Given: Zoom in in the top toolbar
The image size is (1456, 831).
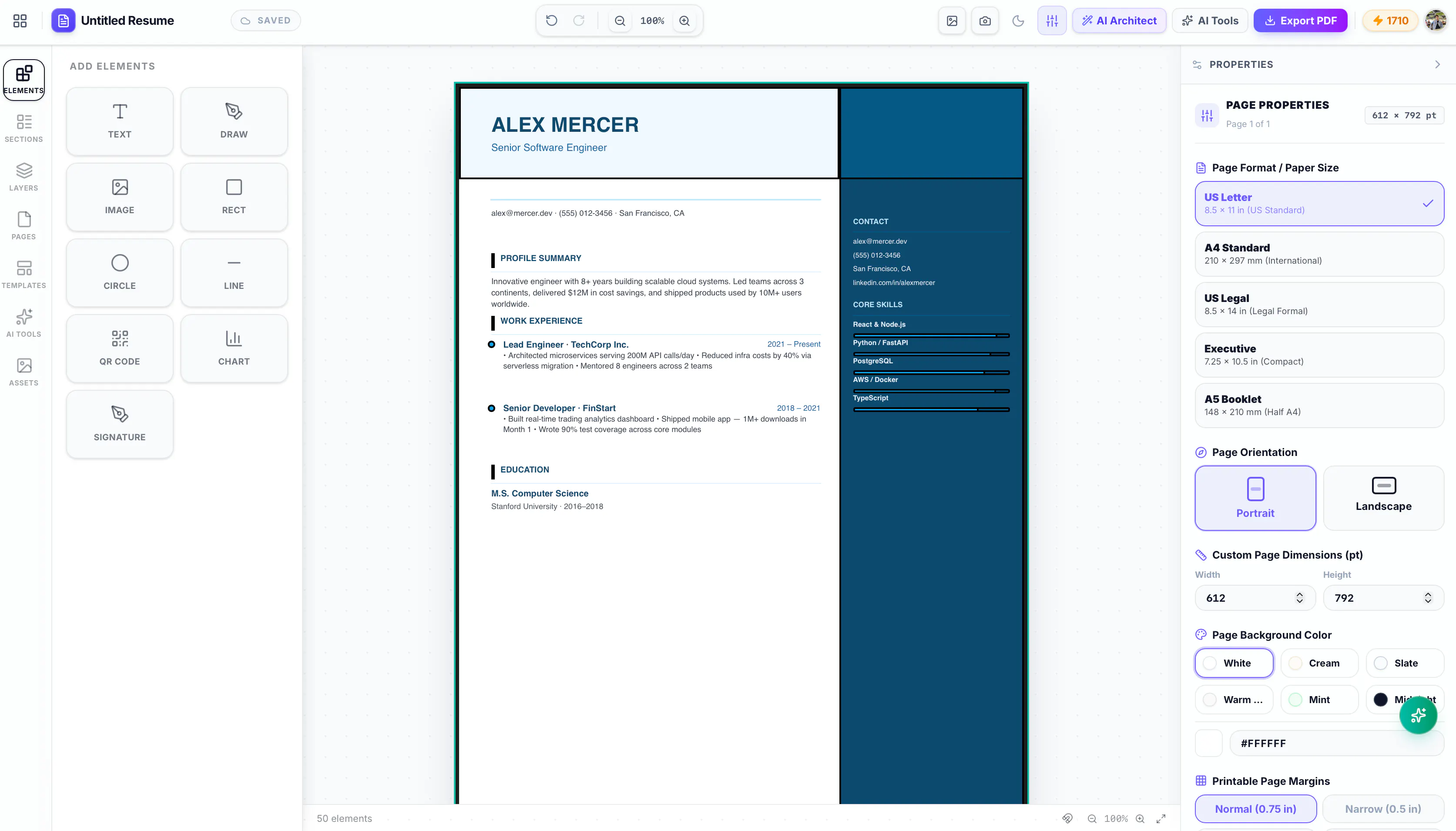Looking at the screenshot, I should pyautogui.click(x=684, y=21).
